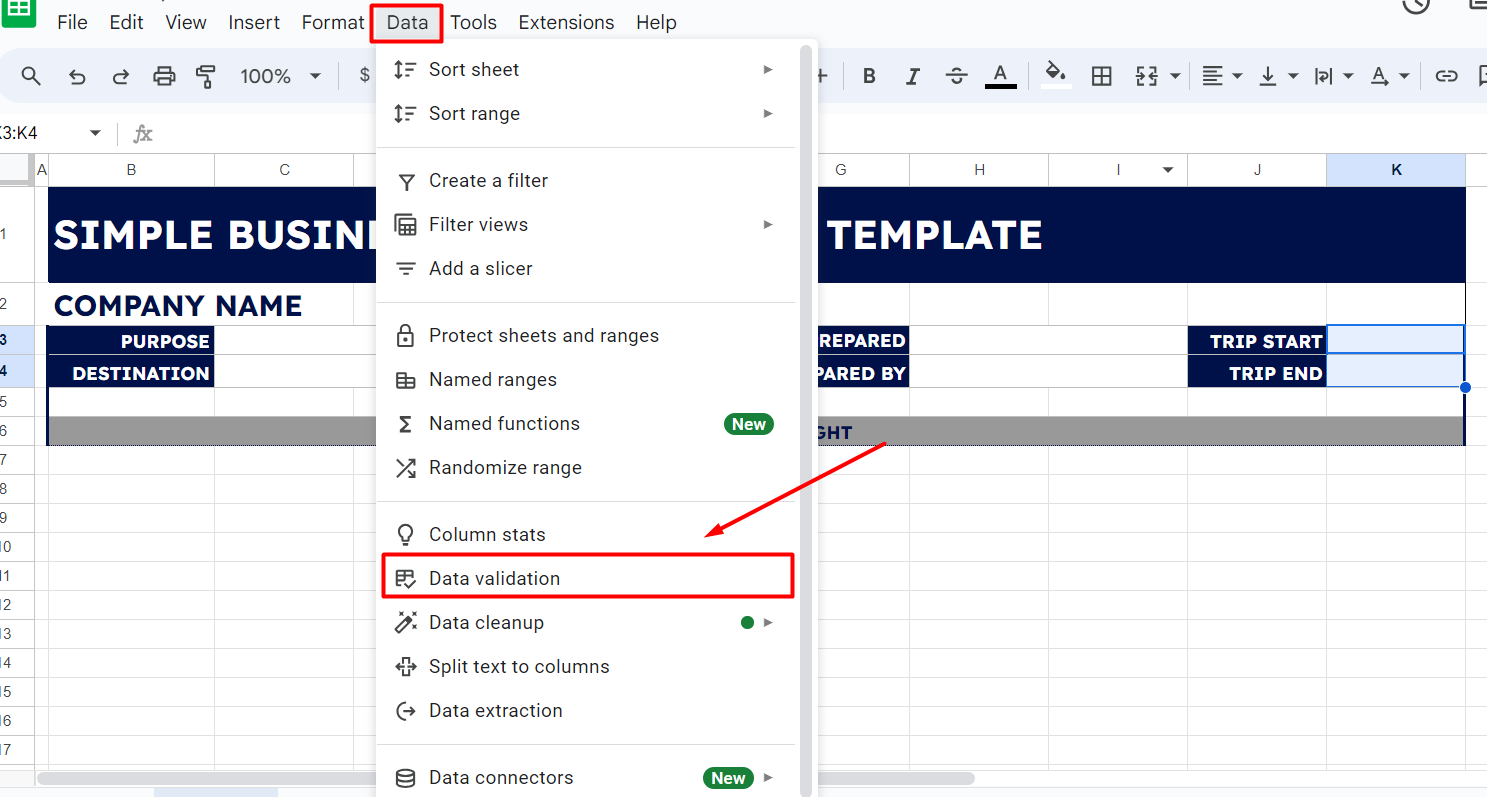
Task: Click the fx formula icon
Action: click(143, 133)
